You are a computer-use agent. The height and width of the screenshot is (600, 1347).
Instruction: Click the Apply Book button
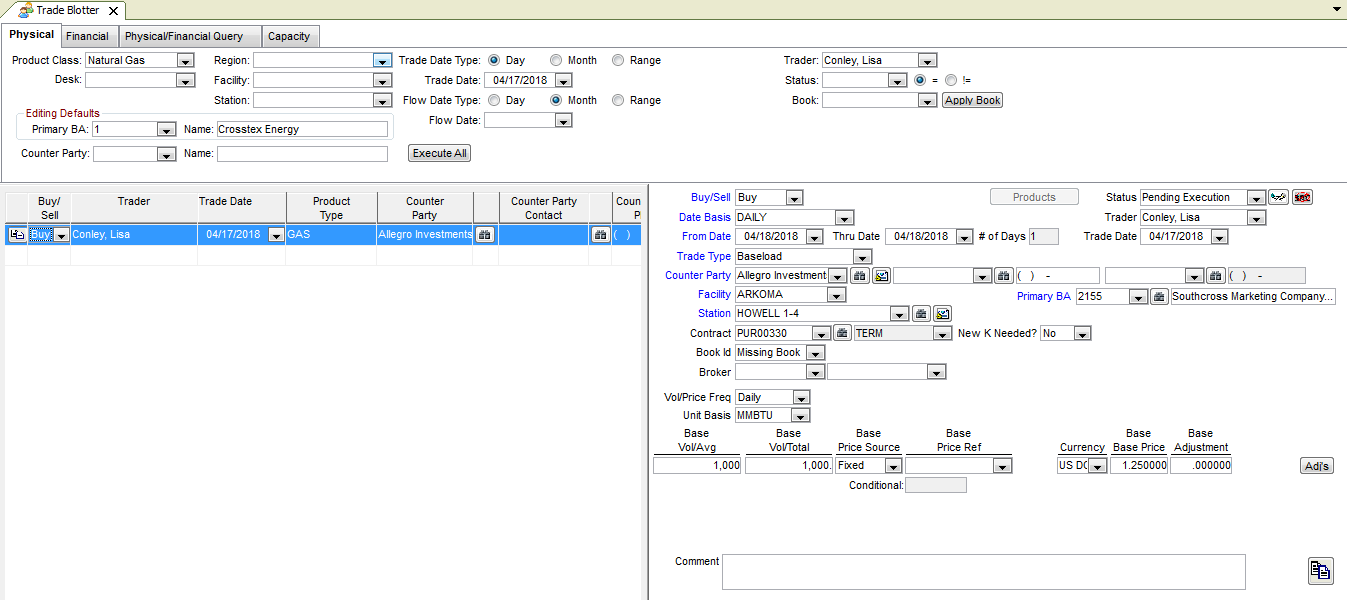972,100
